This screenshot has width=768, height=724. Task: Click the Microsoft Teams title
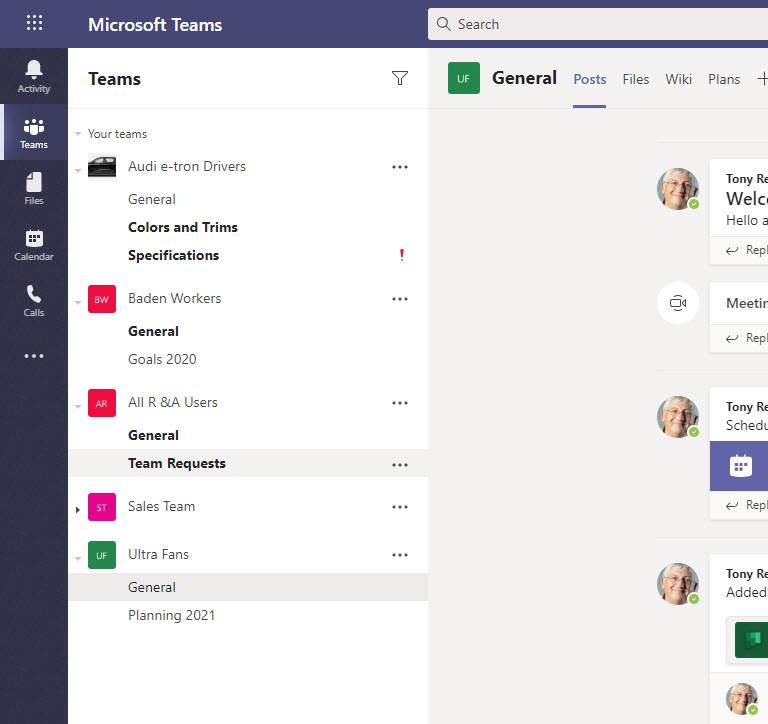[x=155, y=24]
